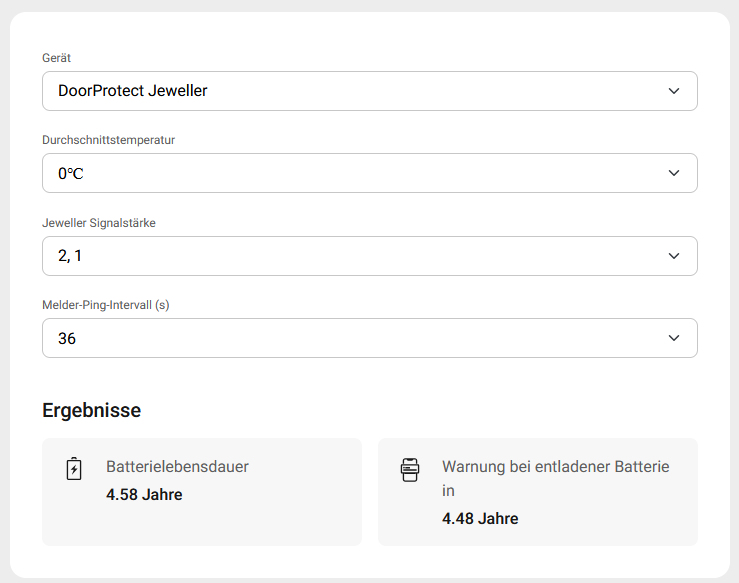Click the Durchschnittstemperatur chevron arrow
The height and width of the screenshot is (583, 739).
pos(673,173)
